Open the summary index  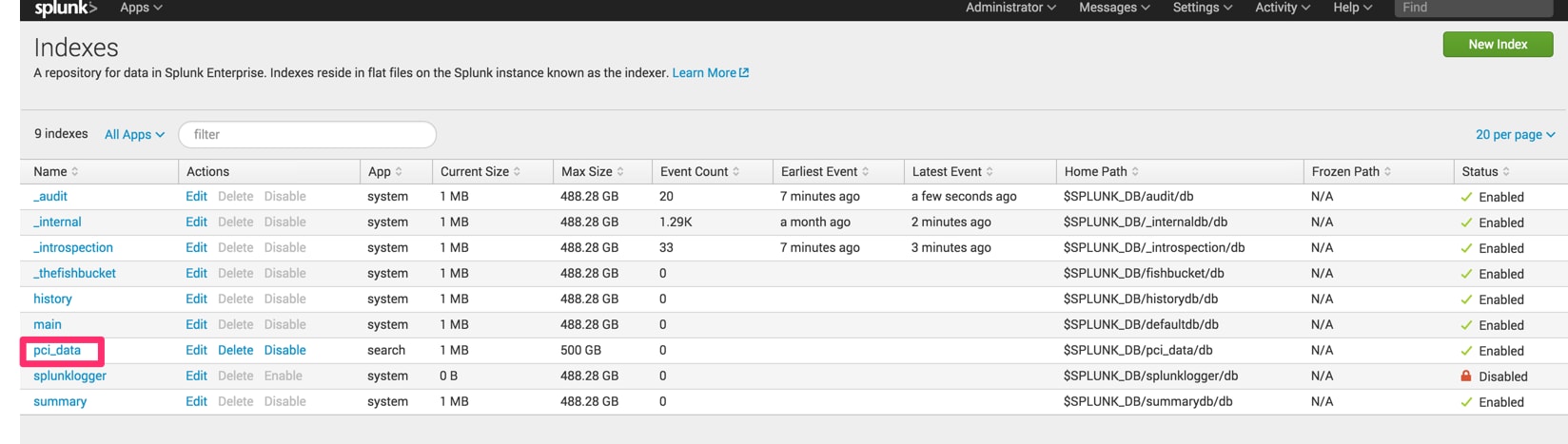(x=60, y=402)
